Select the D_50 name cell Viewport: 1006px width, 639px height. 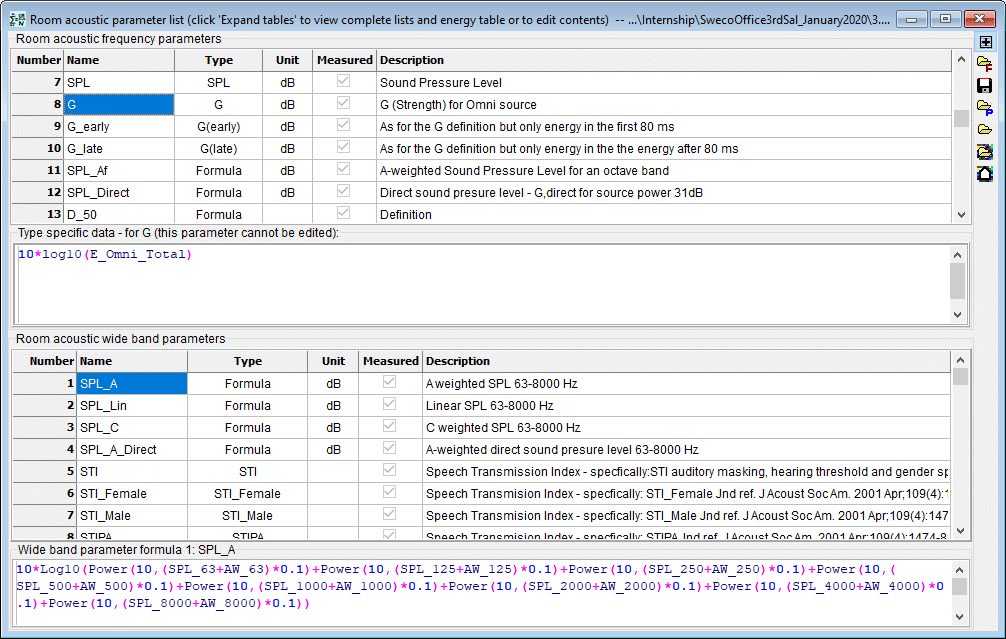119,214
